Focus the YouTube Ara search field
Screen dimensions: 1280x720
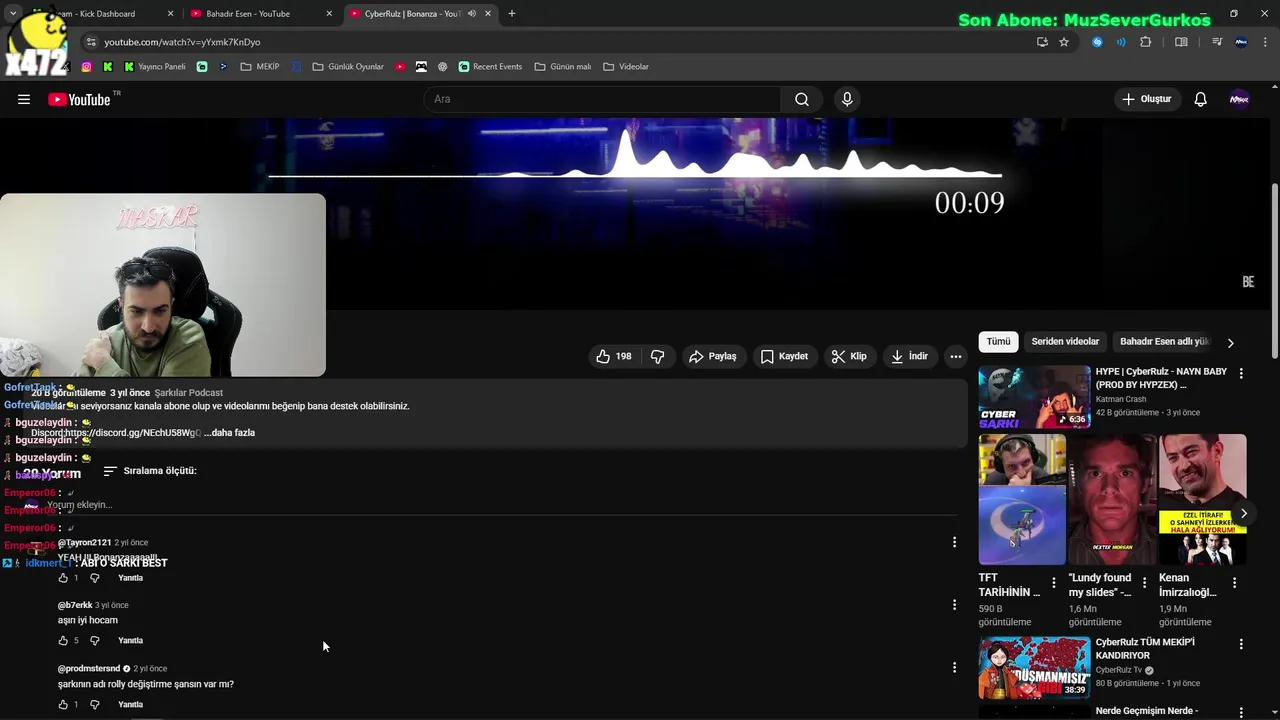602,99
